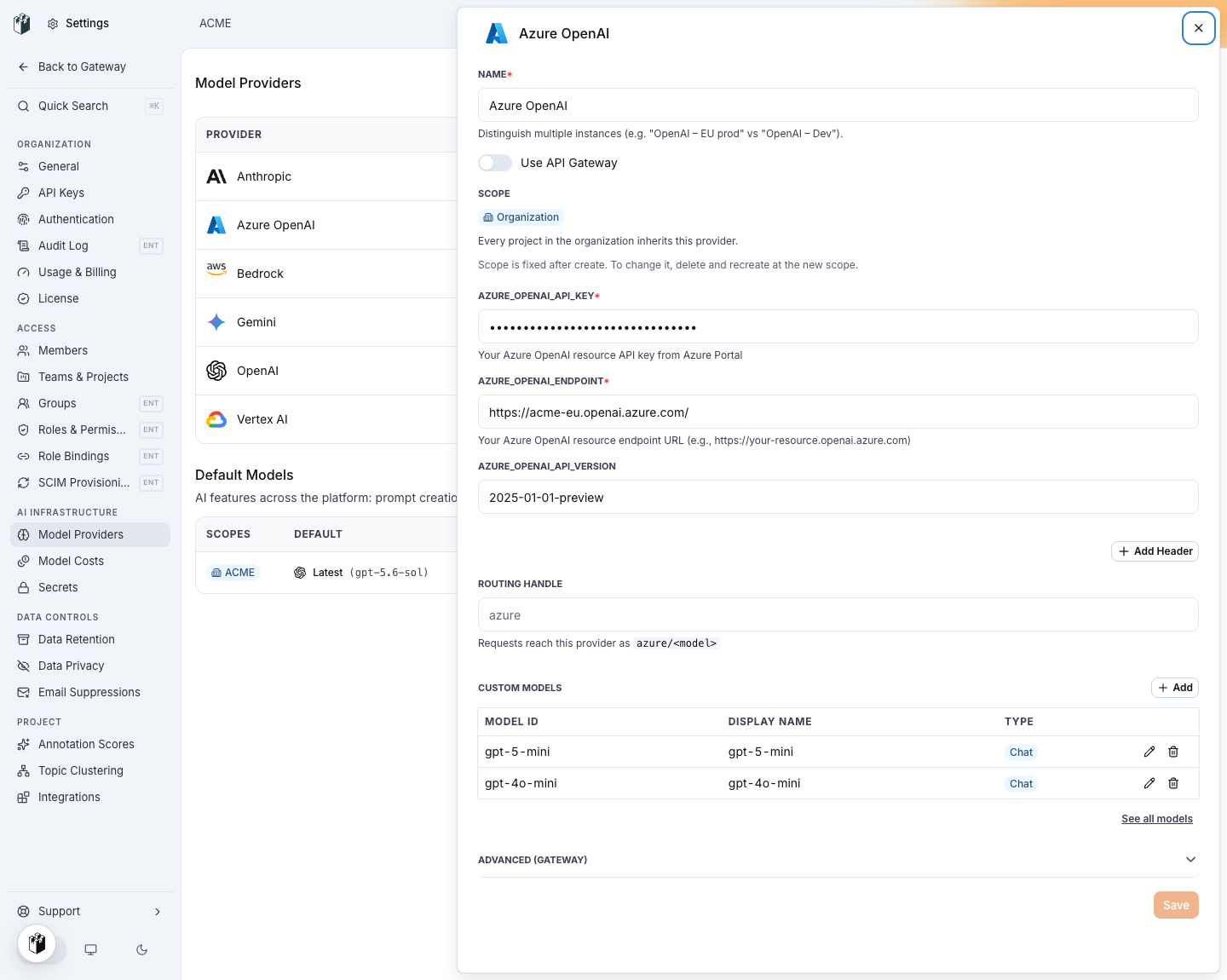1227x980 pixels.
Task: Switch to dark mode moon icon
Action: click(x=141, y=949)
